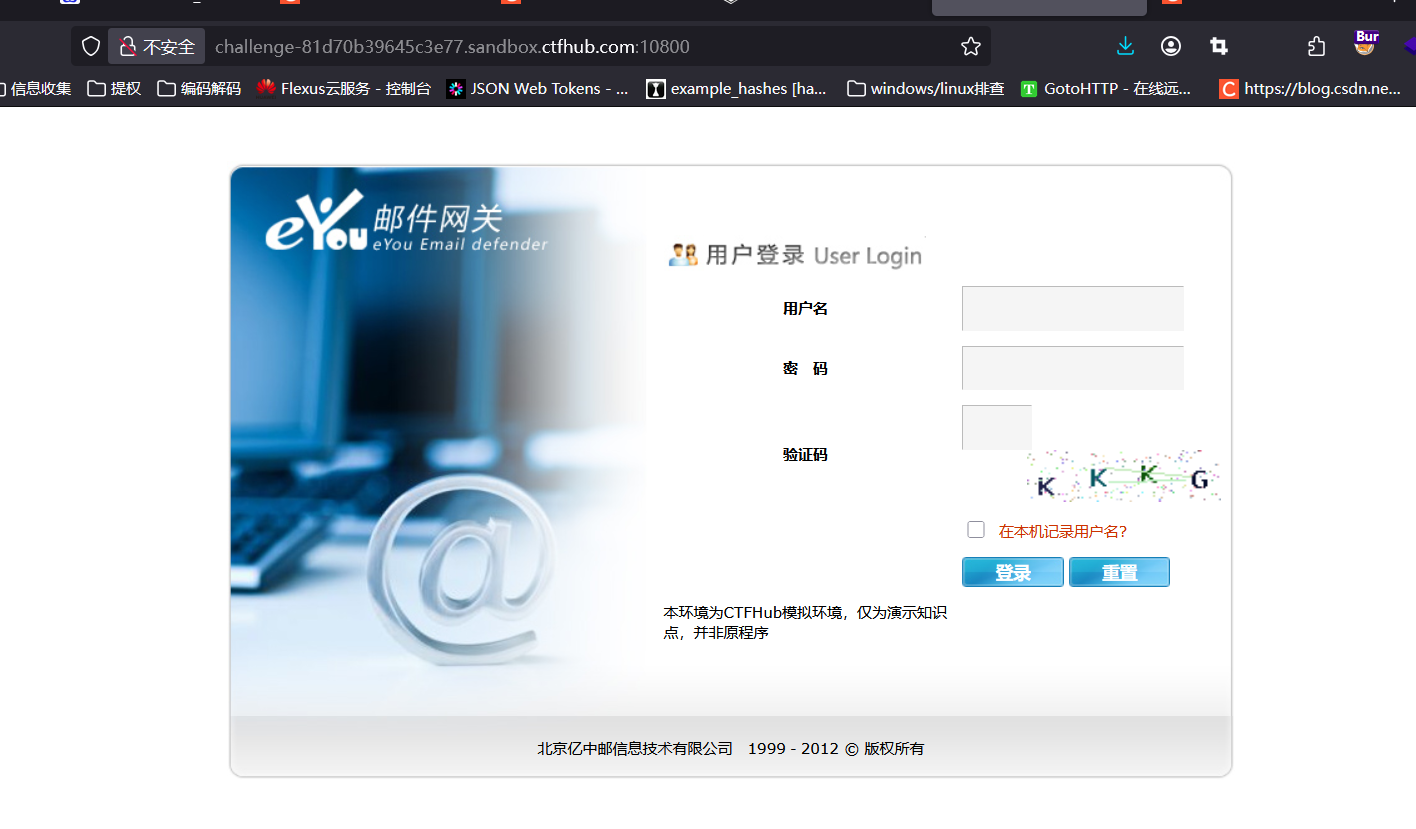Click the 不安全 security label
This screenshot has width=1416, height=829.
coord(169,47)
